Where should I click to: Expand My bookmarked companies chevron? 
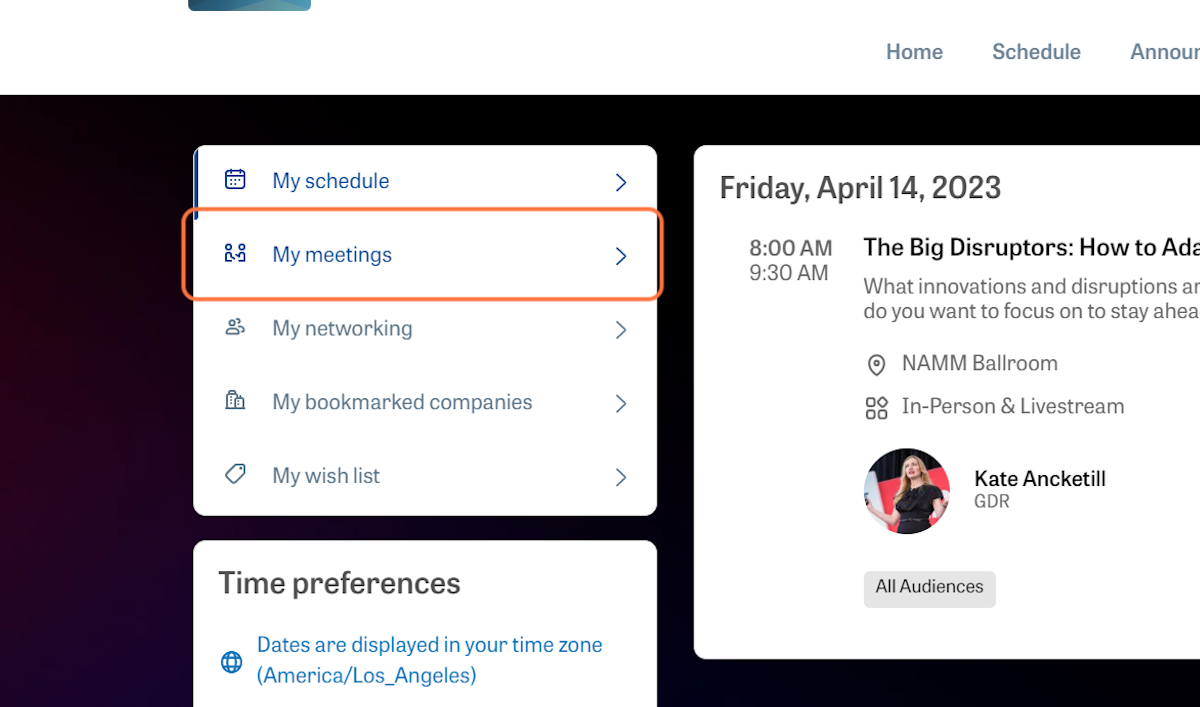[620, 403]
